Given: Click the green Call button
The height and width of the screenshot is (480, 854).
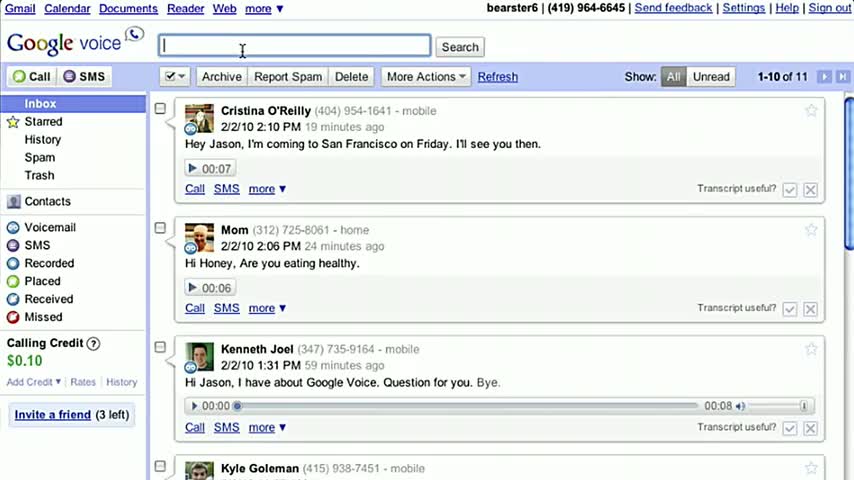Looking at the screenshot, I should 32,77.
